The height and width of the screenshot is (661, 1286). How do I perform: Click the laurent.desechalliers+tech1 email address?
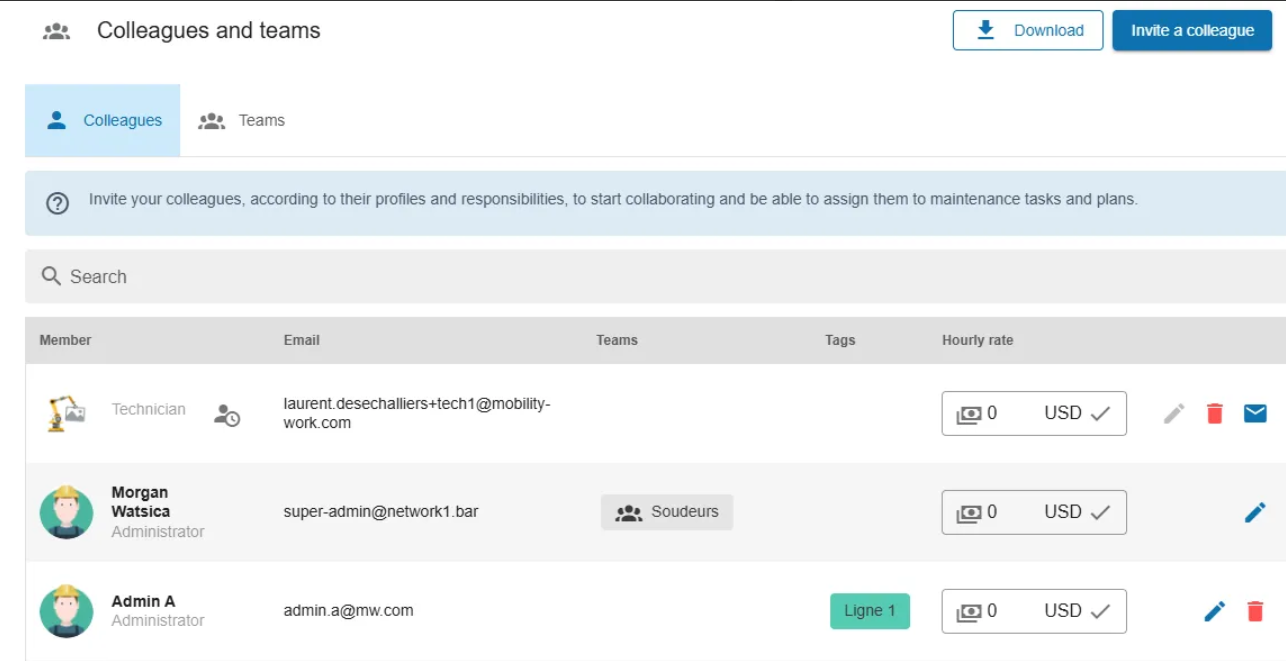point(417,414)
